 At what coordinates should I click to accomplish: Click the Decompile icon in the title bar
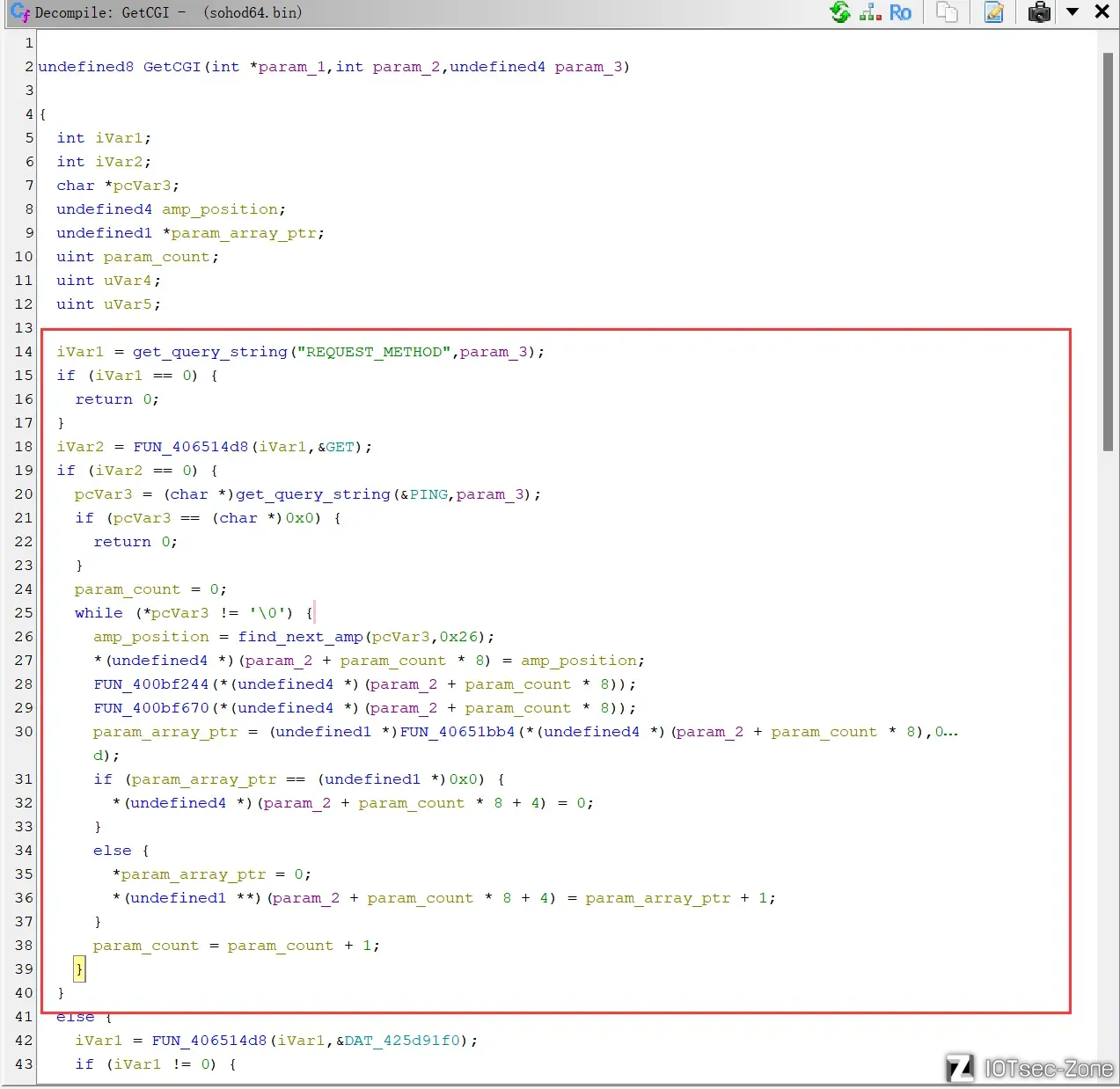coord(19,12)
